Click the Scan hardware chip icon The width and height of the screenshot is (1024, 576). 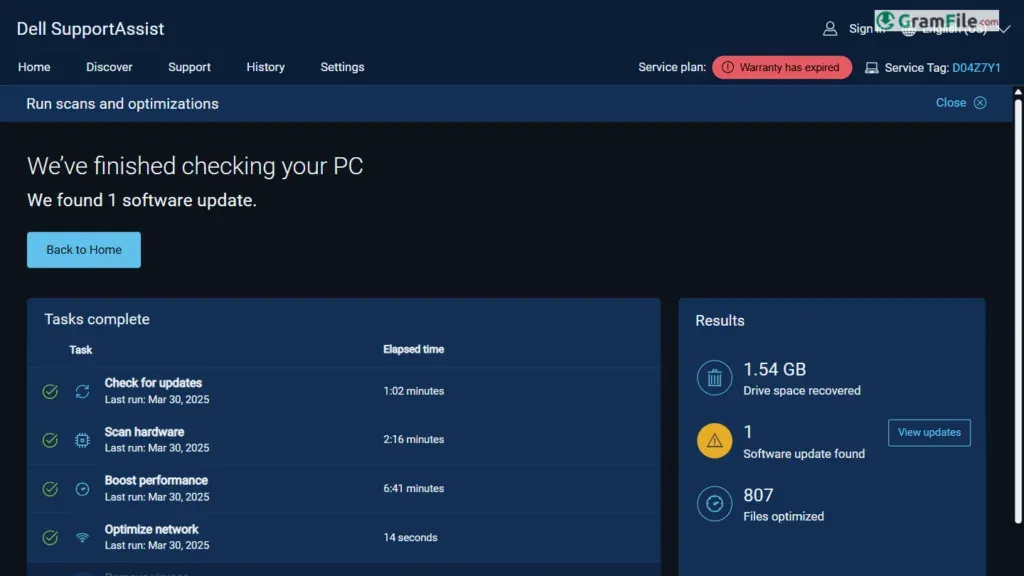(82, 440)
